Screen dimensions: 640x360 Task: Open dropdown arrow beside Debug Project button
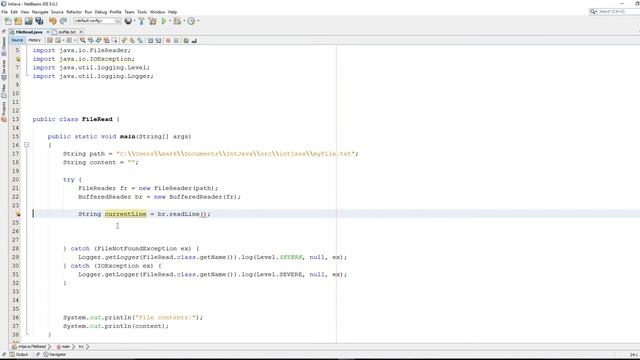click(184, 21)
